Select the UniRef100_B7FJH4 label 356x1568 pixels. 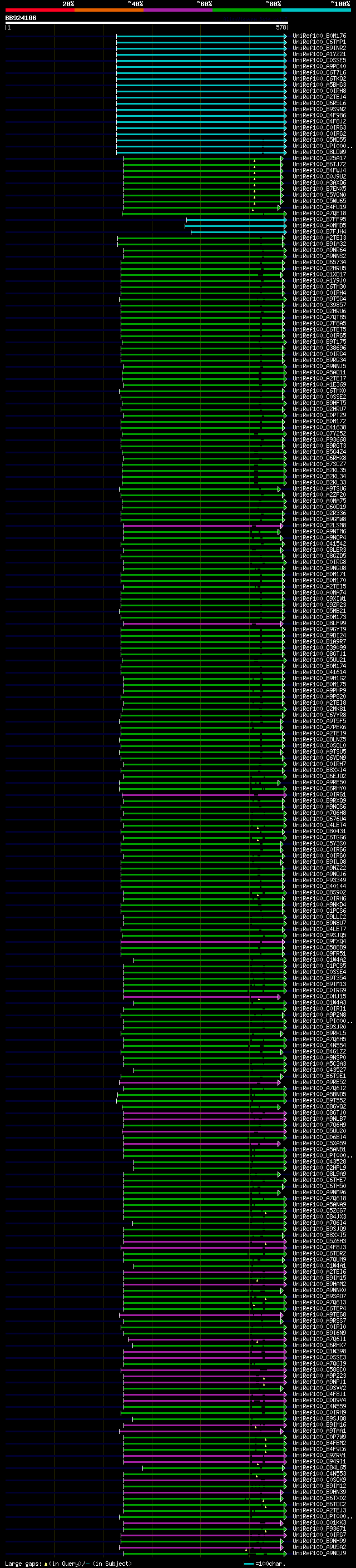pyautogui.click(x=319, y=232)
